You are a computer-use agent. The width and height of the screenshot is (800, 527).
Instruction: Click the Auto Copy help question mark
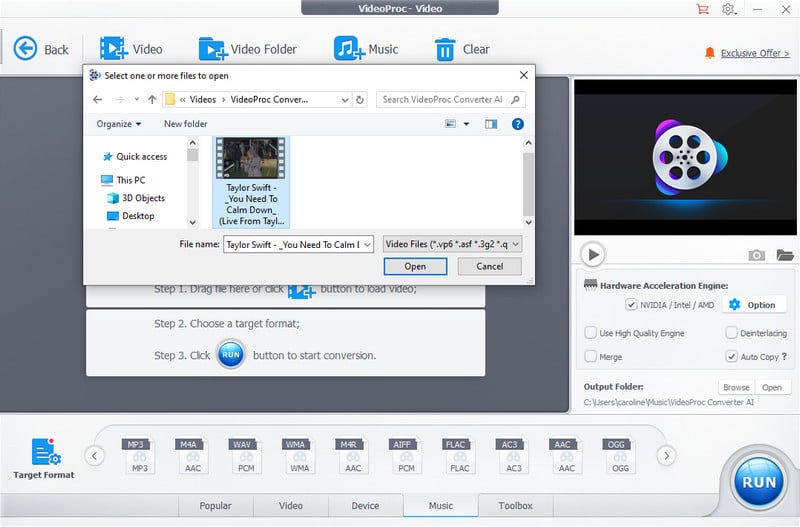click(x=784, y=356)
